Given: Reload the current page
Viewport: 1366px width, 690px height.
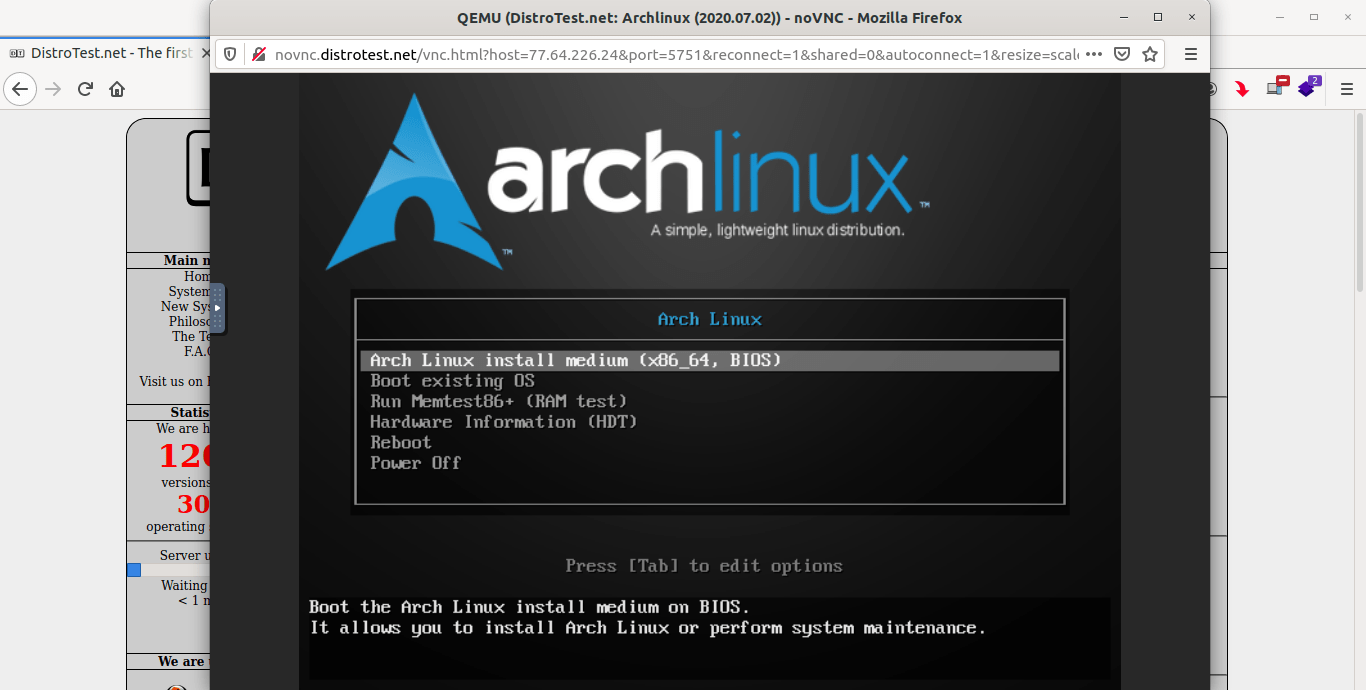Looking at the screenshot, I should pyautogui.click(x=85, y=88).
